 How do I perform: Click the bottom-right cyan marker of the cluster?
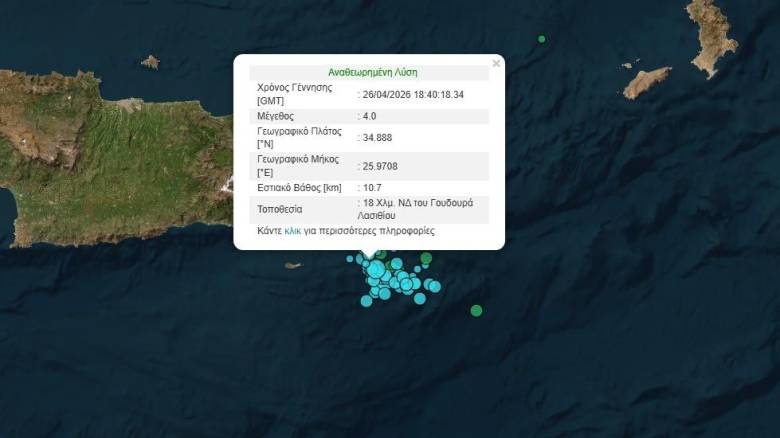coord(420,298)
